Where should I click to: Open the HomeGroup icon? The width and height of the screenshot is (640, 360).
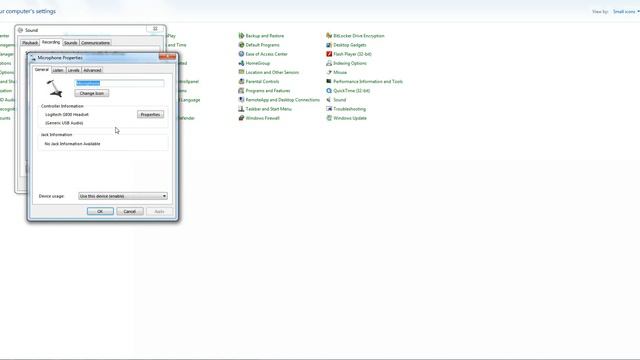point(241,63)
